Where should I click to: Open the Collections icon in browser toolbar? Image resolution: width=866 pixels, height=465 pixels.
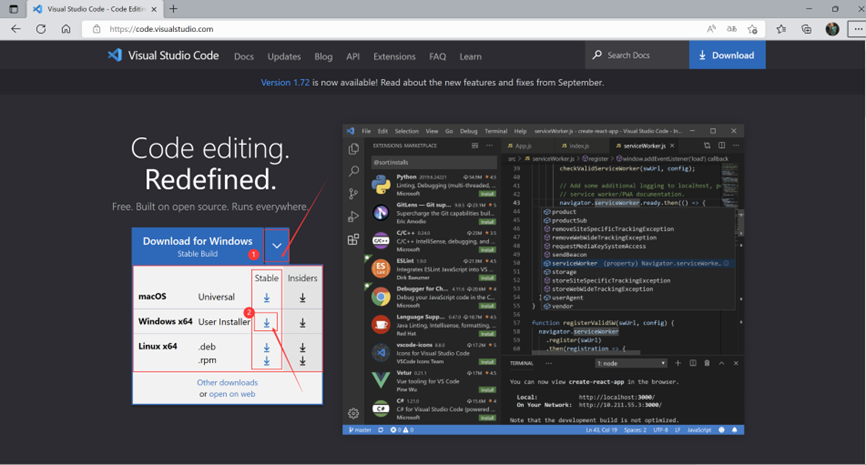pyautogui.click(x=806, y=29)
